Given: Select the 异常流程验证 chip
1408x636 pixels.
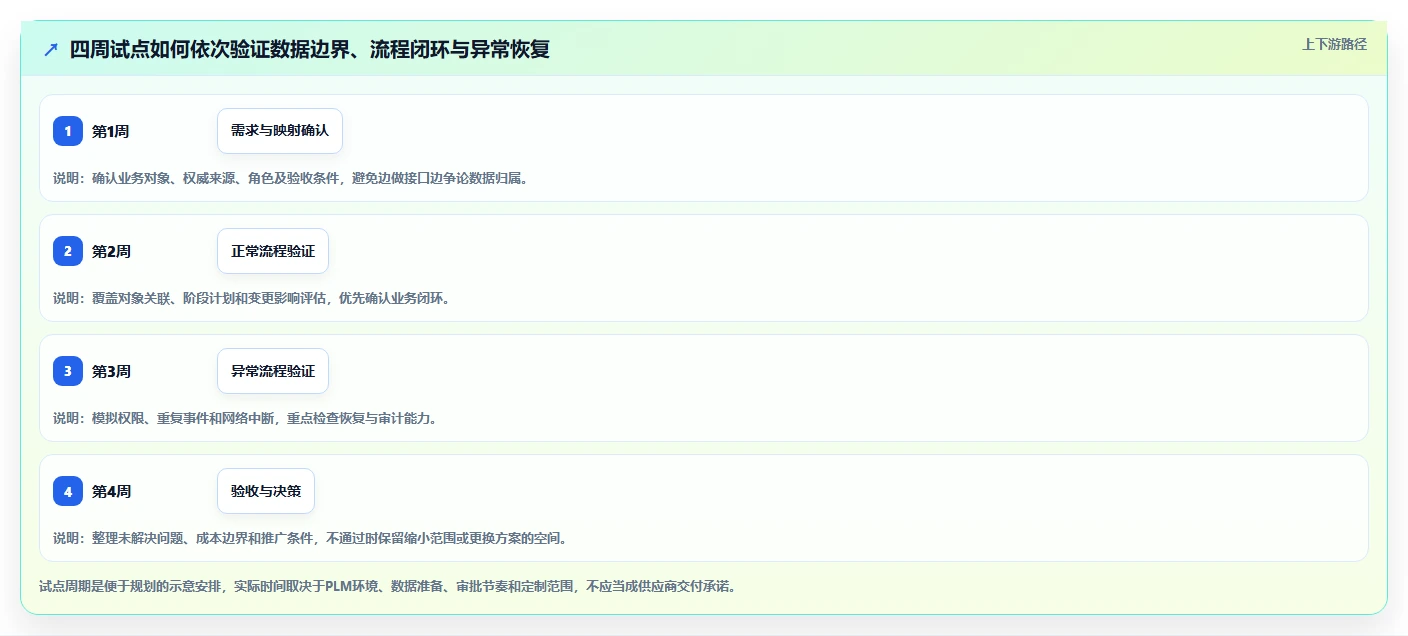Looking at the screenshot, I should click(x=273, y=371).
